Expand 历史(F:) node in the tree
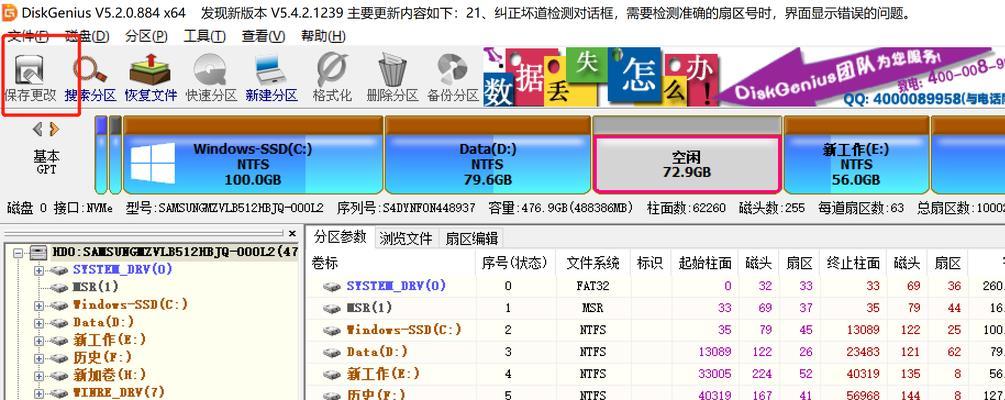Image resolution: width=1005 pixels, height=400 pixels. tap(39, 358)
